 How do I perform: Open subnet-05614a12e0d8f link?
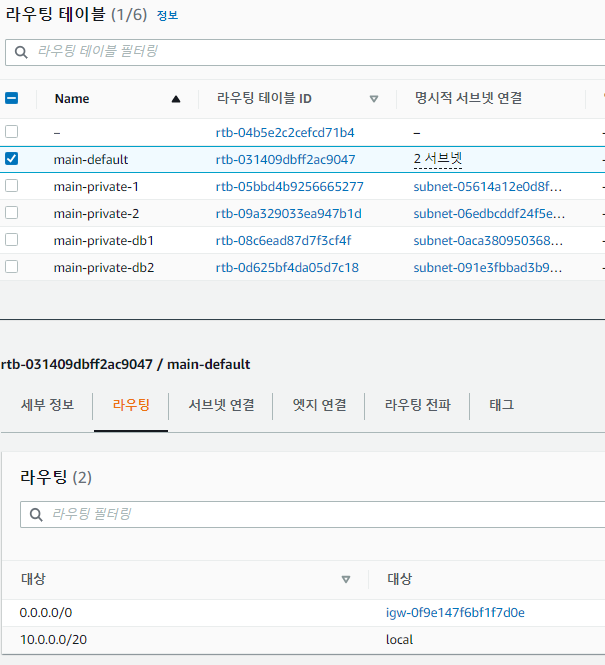pyautogui.click(x=488, y=187)
